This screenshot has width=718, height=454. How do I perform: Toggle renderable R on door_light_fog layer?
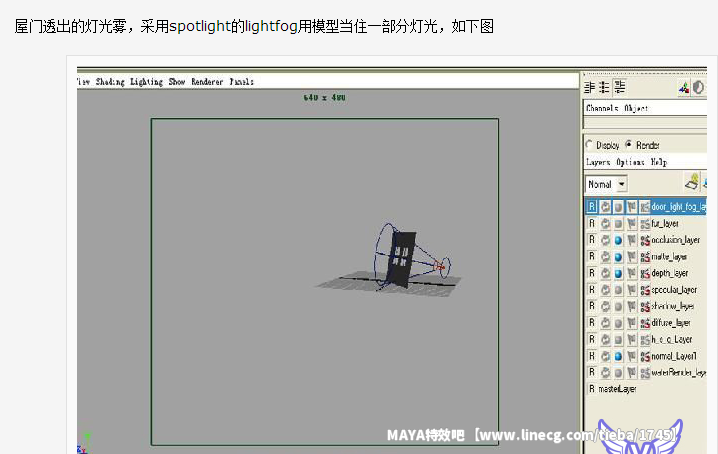(592, 207)
